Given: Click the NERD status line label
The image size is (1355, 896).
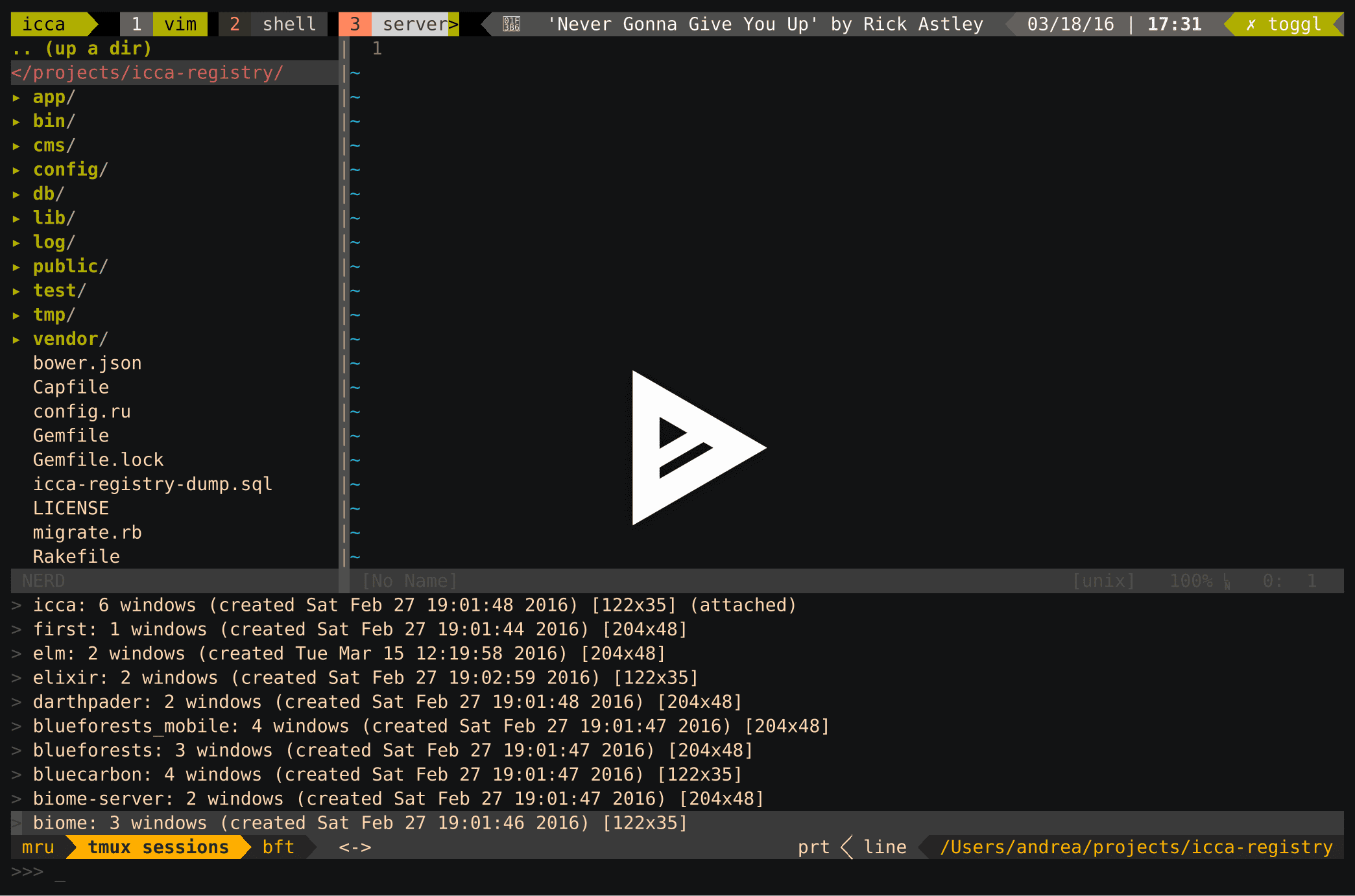Looking at the screenshot, I should tap(43, 581).
